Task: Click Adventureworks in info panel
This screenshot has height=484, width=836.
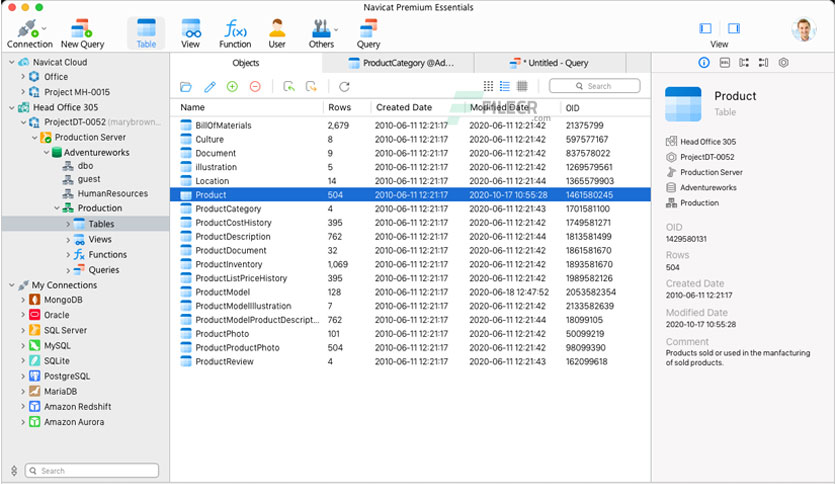Action: 708,188
